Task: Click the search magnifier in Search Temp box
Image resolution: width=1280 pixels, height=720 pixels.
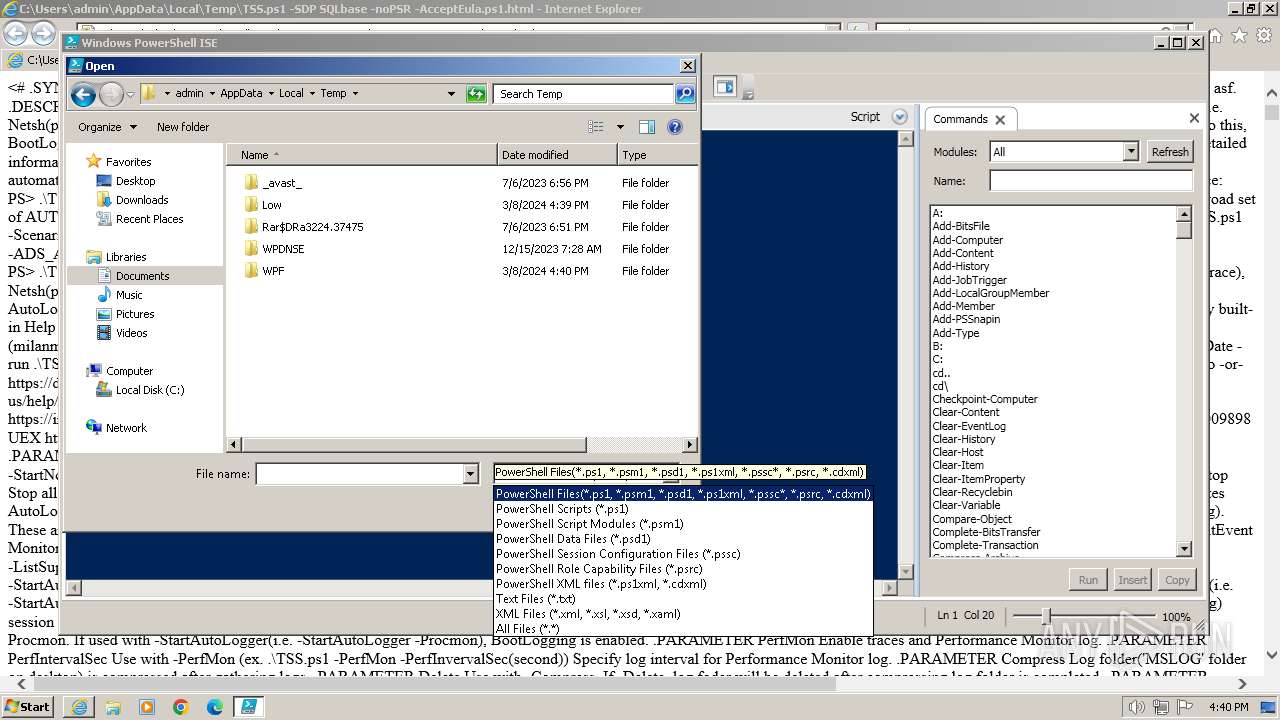Action: [685, 94]
